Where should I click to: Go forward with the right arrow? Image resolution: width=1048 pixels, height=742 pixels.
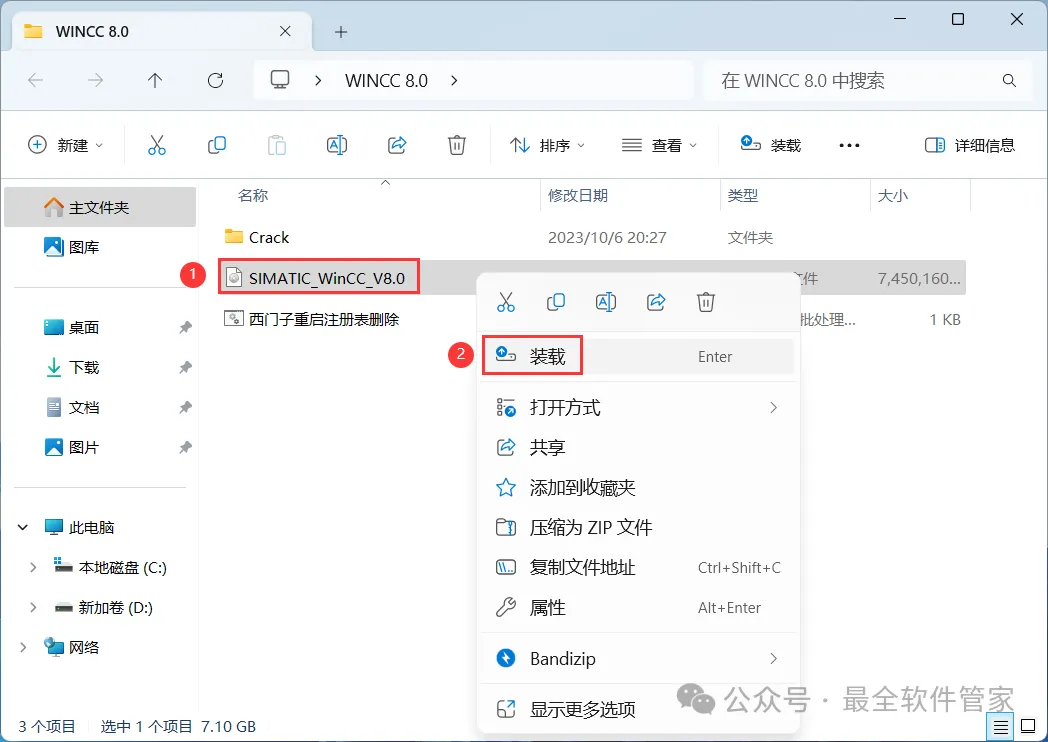click(96, 81)
